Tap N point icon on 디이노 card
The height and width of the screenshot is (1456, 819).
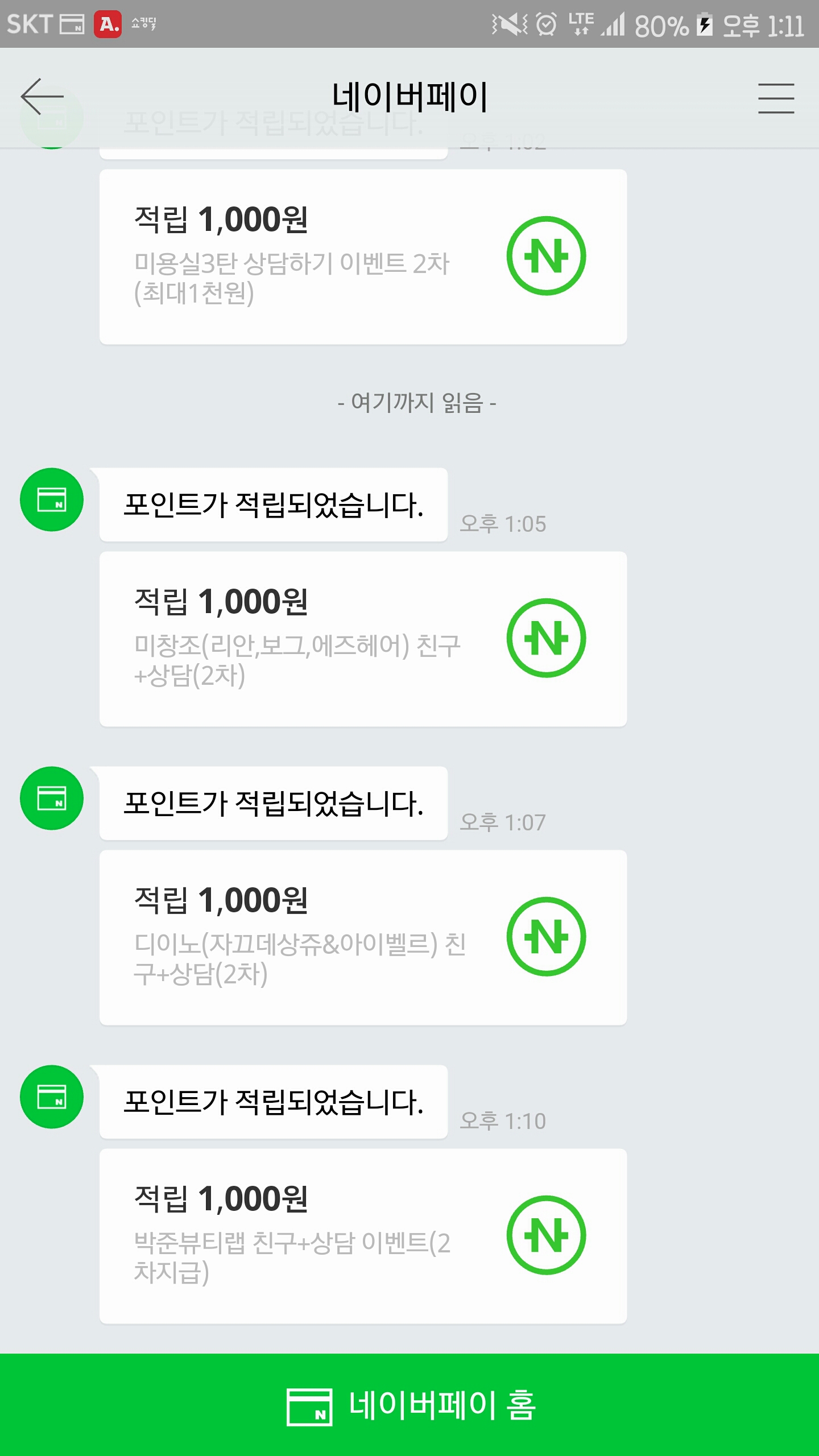tap(546, 937)
